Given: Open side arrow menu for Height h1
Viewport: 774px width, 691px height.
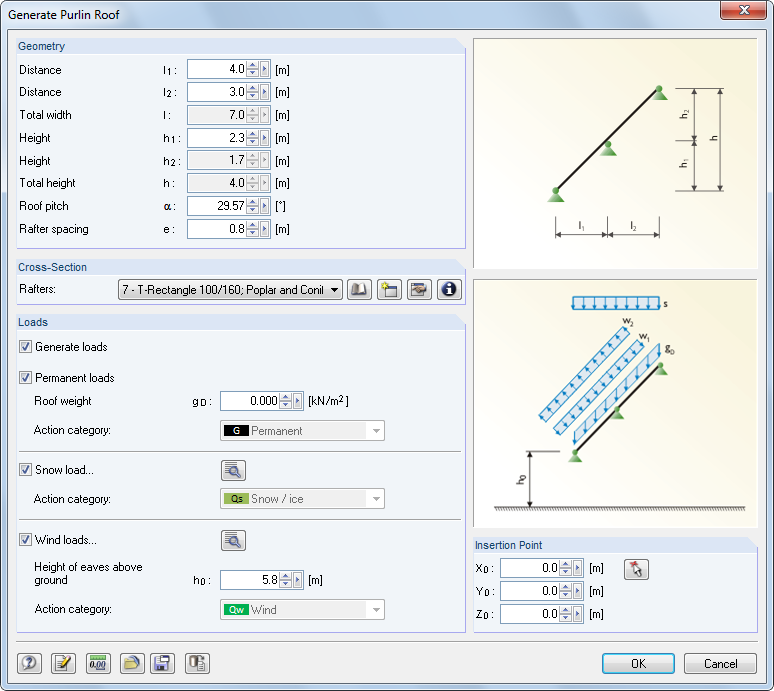Looking at the screenshot, I should pyautogui.click(x=265, y=138).
